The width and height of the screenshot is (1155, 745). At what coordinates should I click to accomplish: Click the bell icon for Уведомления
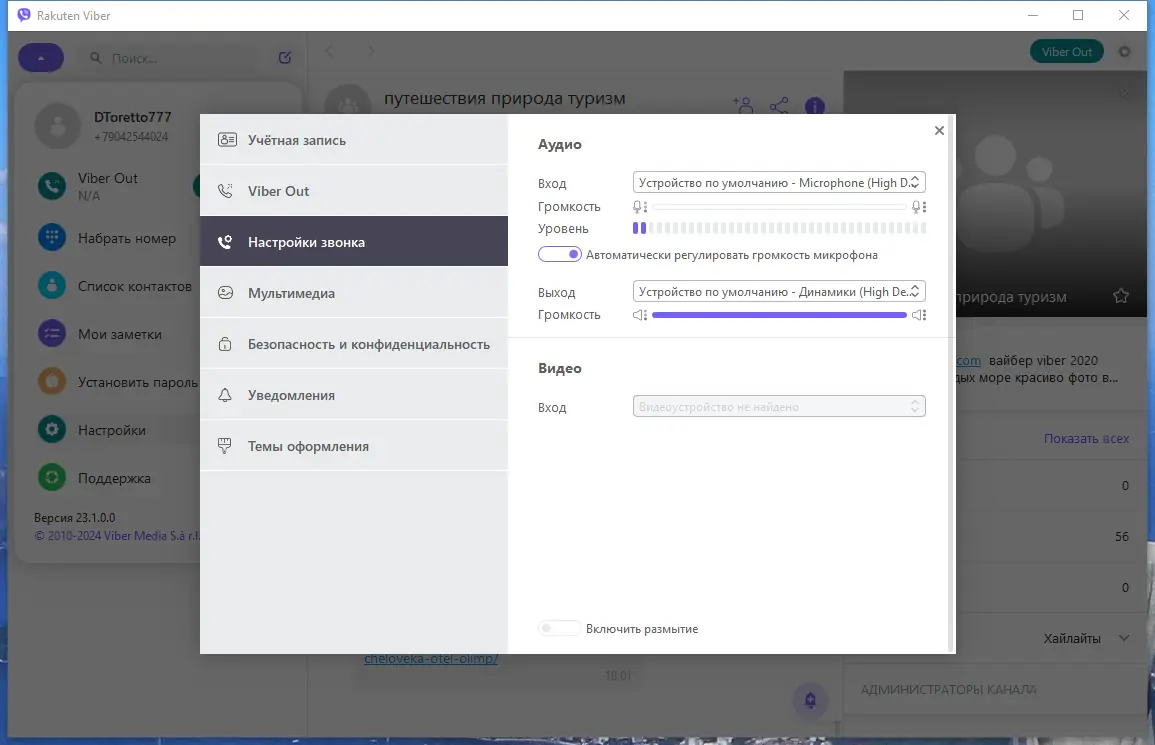coord(225,395)
